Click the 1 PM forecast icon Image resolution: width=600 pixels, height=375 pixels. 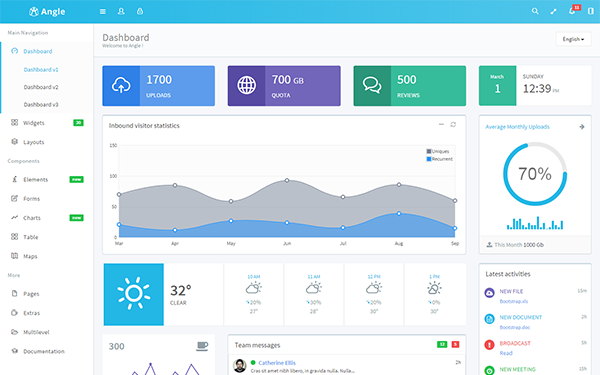click(434, 287)
